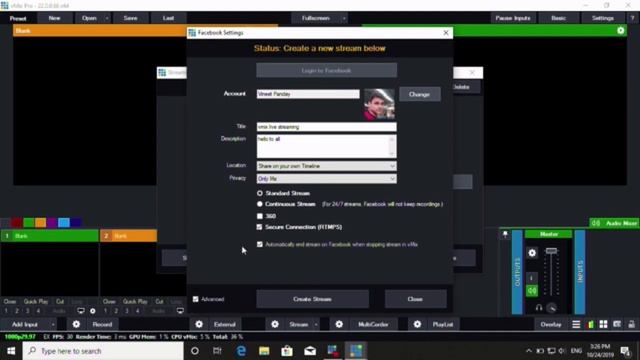Expand the Add Input dropdown arrow
The height and width of the screenshot is (360, 640).
click(x=53, y=324)
